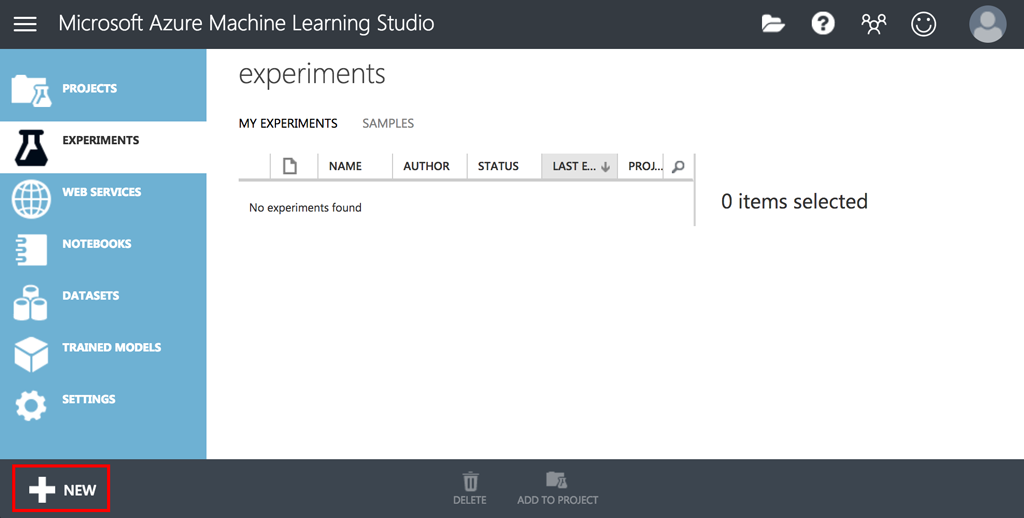Click the Settings gear icon
The width and height of the screenshot is (1024, 518).
coord(31,406)
